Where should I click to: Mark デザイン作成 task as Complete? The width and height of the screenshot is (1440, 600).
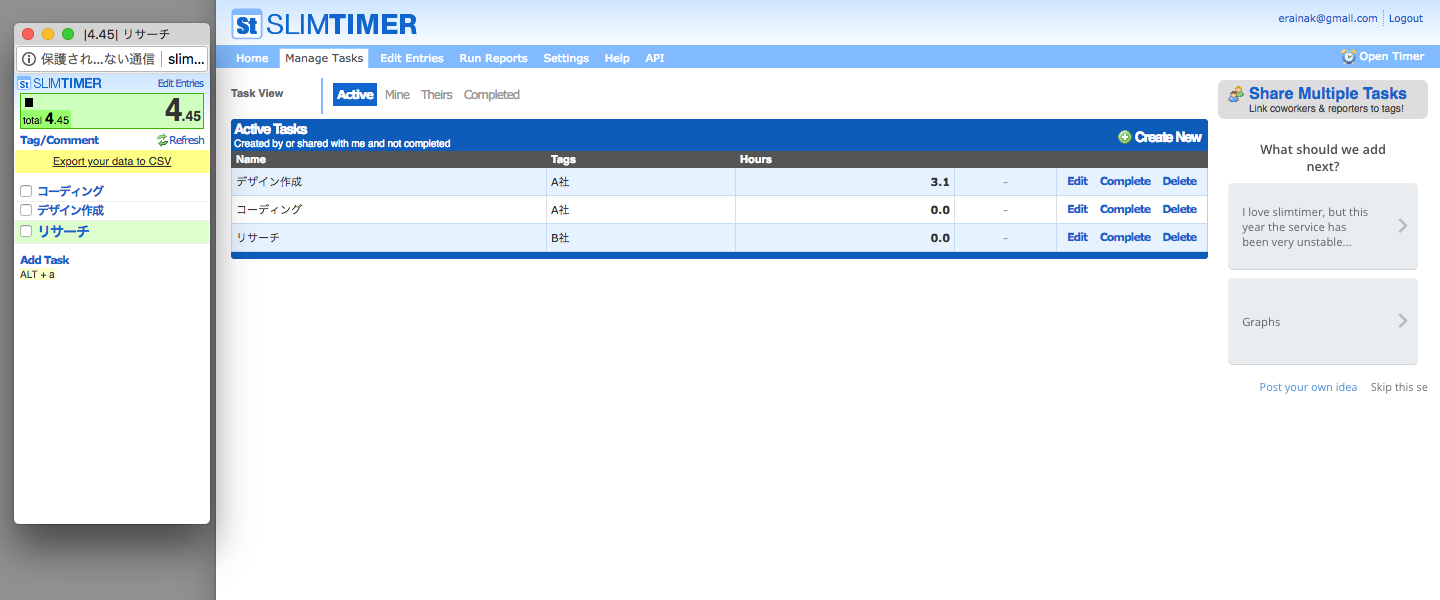pos(1125,181)
